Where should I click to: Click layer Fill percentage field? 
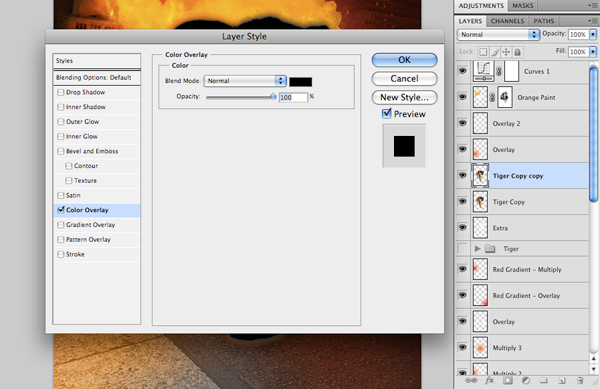tap(578, 52)
